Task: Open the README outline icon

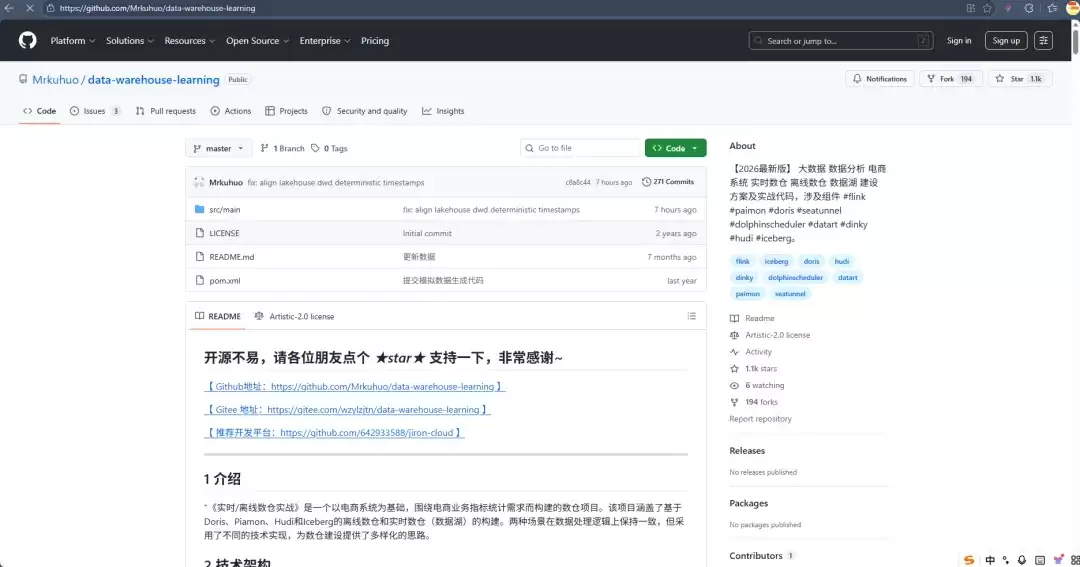Action: coord(691,316)
